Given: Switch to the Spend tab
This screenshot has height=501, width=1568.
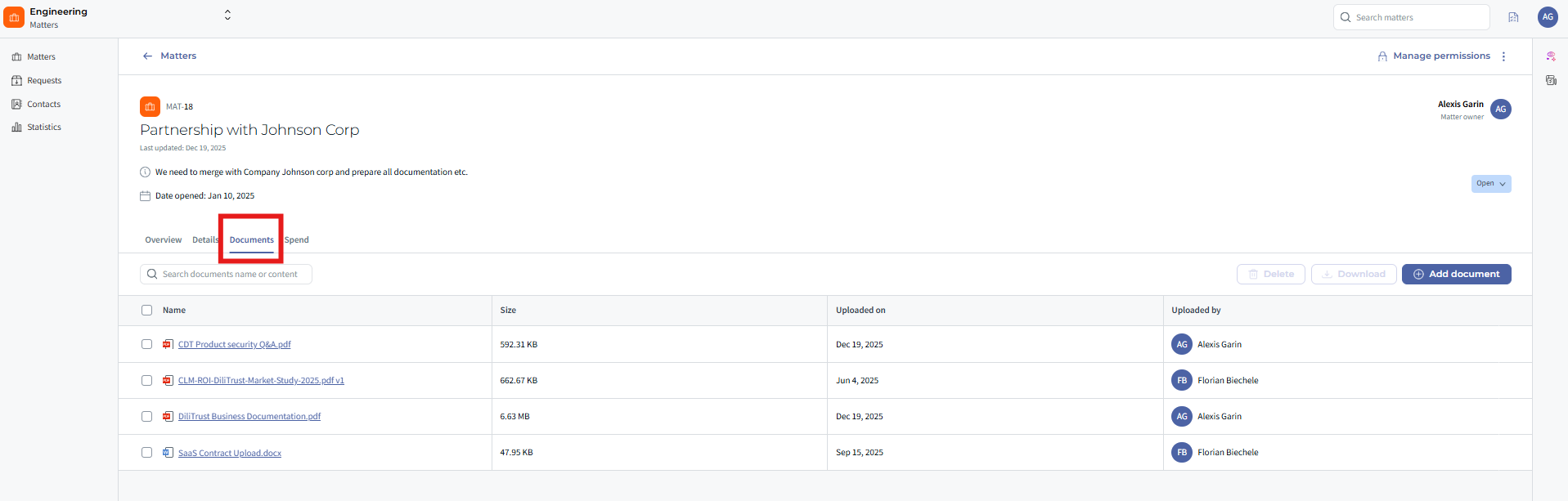Looking at the screenshot, I should [x=296, y=240].
